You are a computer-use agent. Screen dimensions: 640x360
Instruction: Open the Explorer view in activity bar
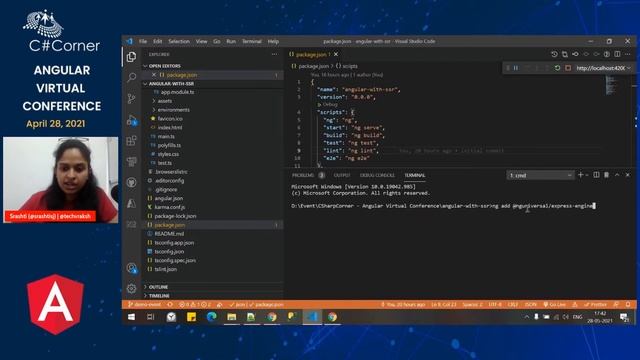(x=131, y=57)
